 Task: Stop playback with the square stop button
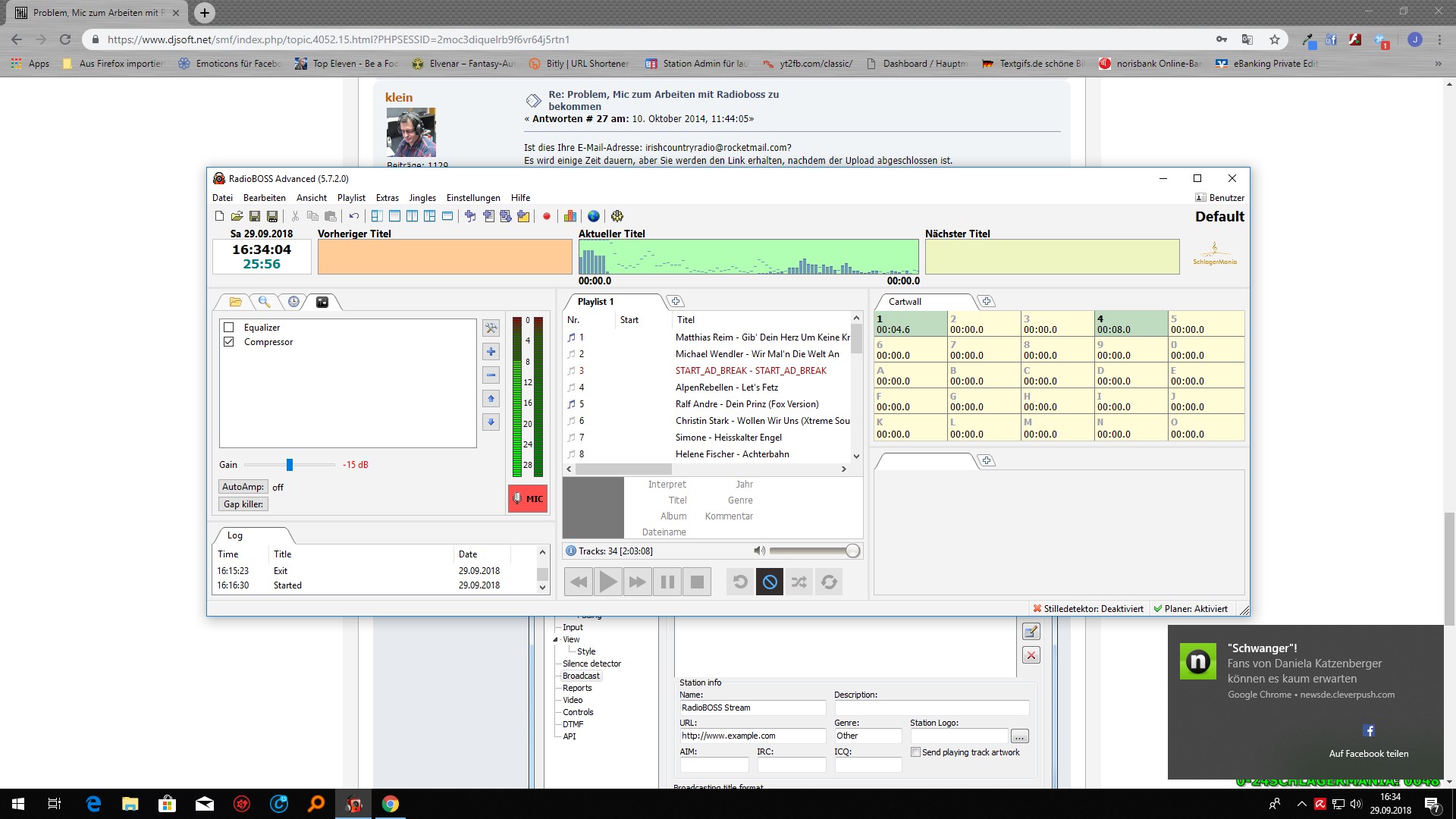(697, 582)
